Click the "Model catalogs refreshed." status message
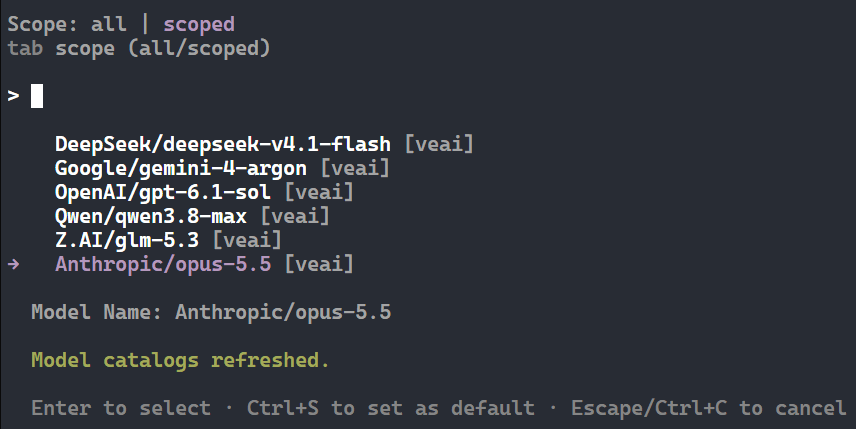This screenshot has width=856, height=429. coord(180,360)
